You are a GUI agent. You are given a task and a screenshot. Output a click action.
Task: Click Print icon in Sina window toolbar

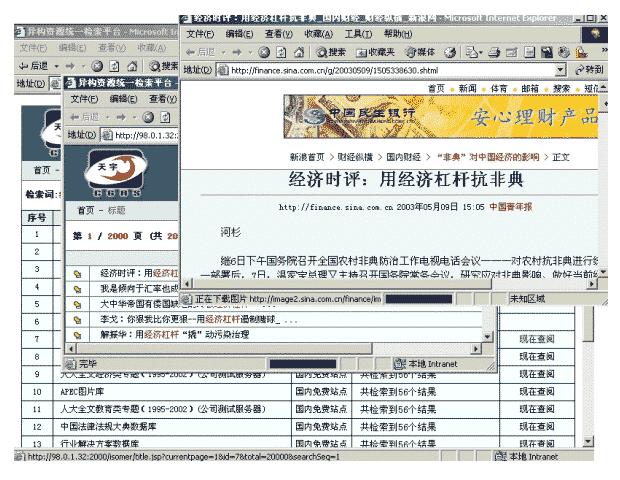494,52
